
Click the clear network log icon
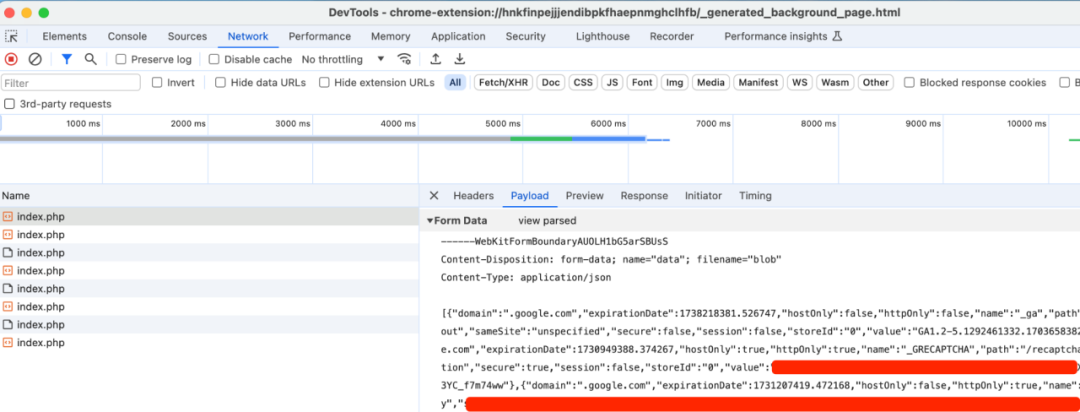coord(34,59)
